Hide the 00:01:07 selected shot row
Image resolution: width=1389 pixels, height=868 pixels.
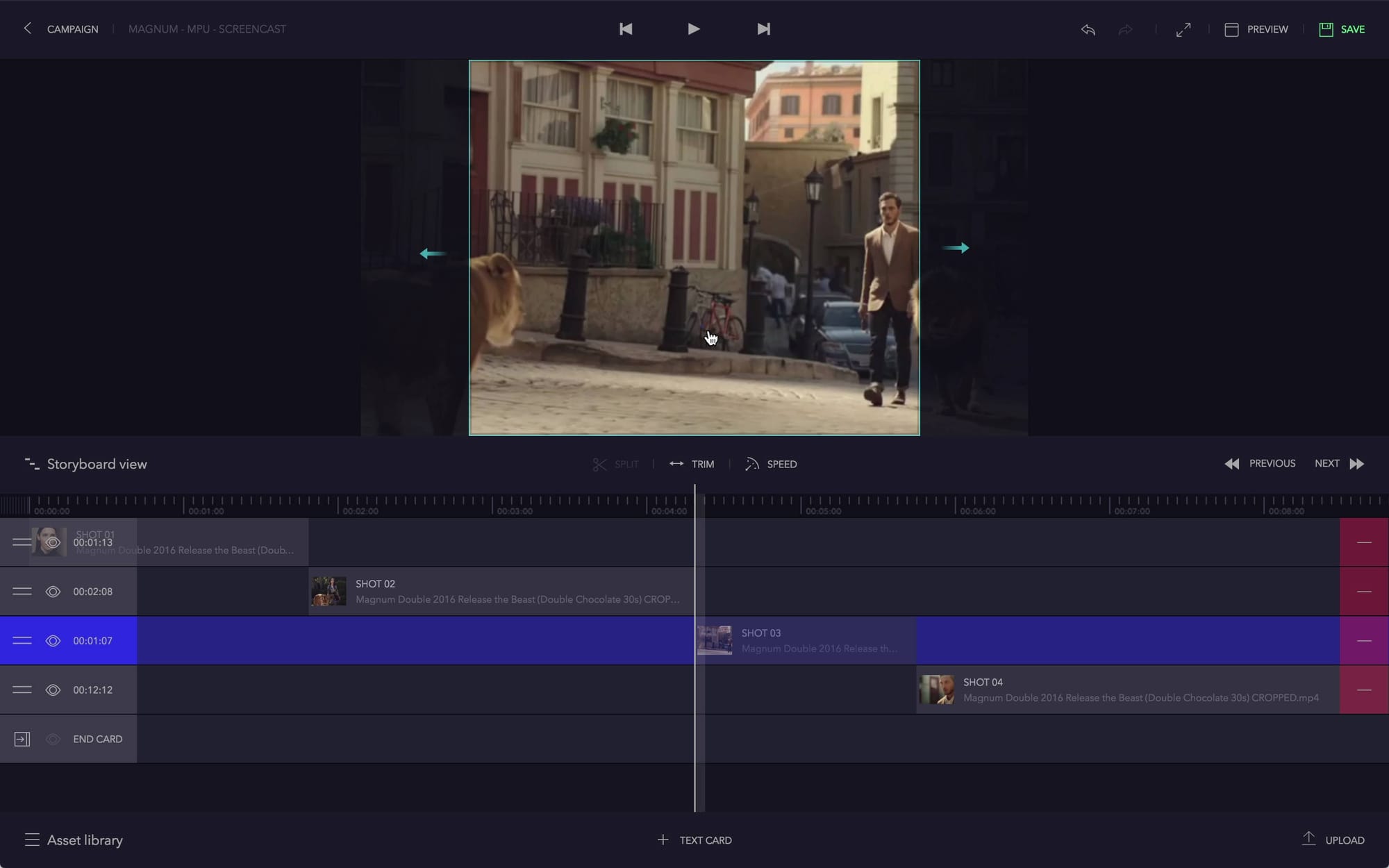[x=53, y=641]
